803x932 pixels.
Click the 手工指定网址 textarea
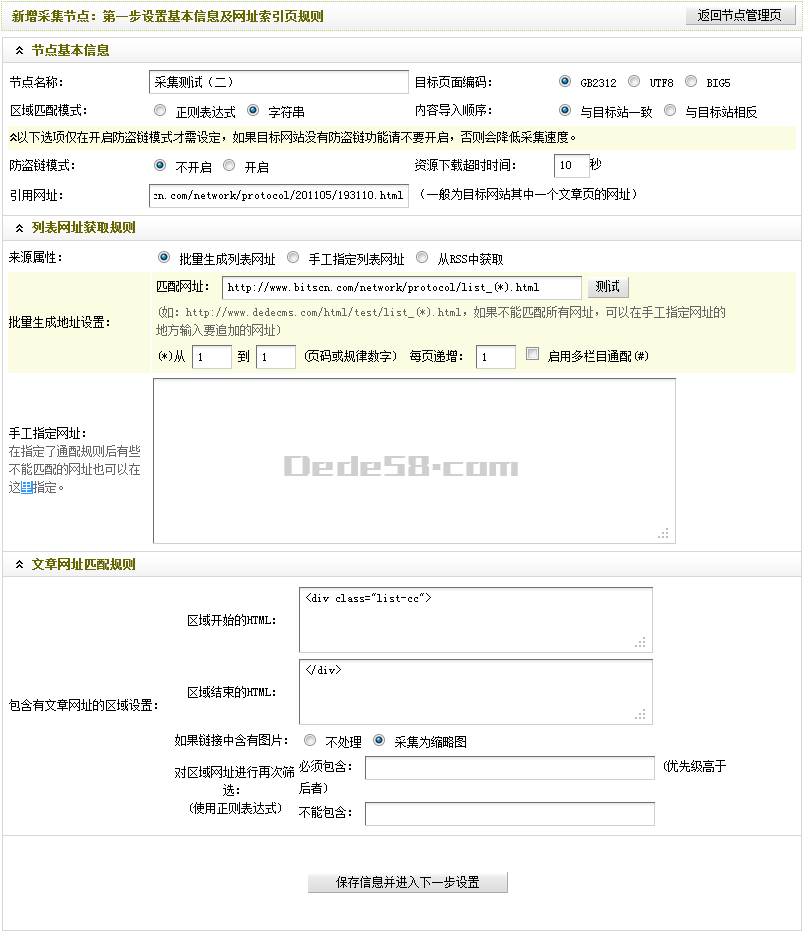coord(414,460)
